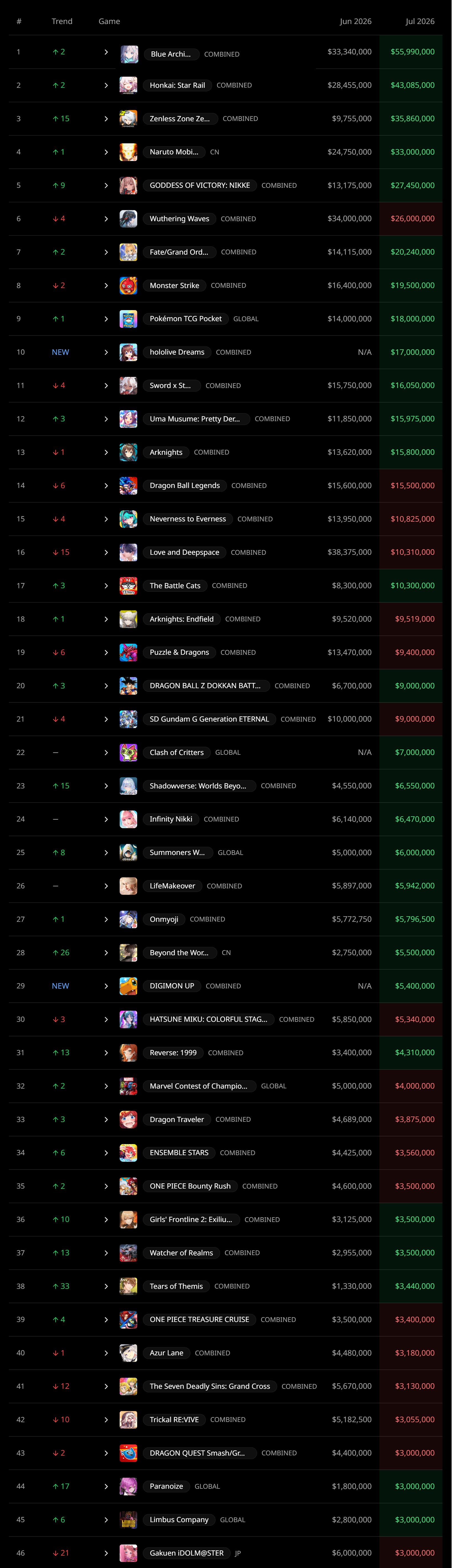The width and height of the screenshot is (453, 1568).
Task: Open the Limbus Company game icon
Action: [129, 1520]
